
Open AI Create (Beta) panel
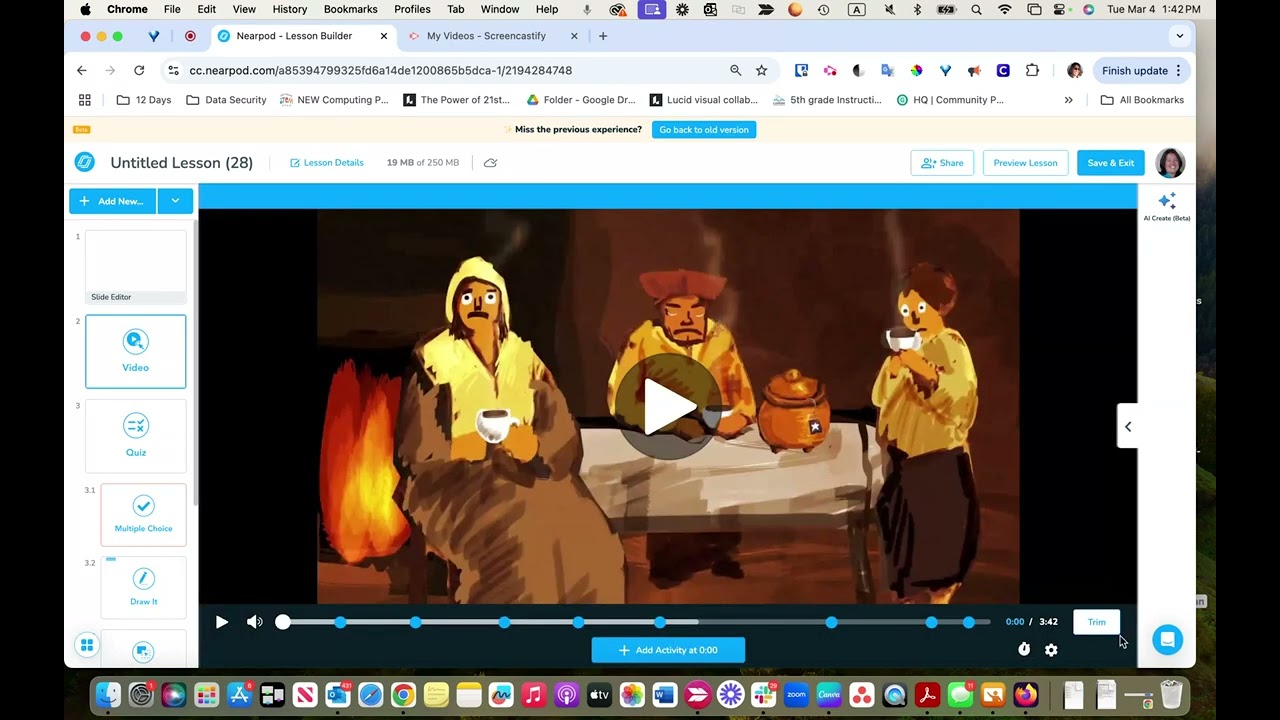tap(1167, 207)
